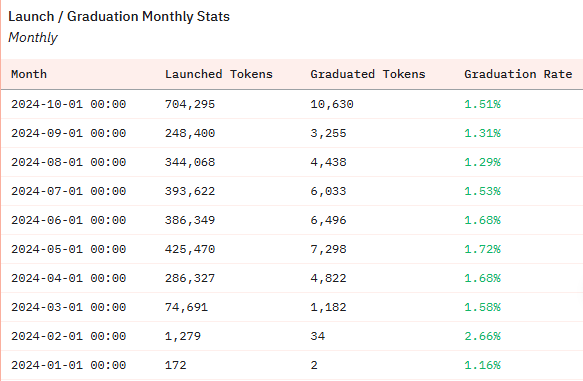Click graduated tokens value '6,033'
The image size is (583, 381).
coord(328,191)
